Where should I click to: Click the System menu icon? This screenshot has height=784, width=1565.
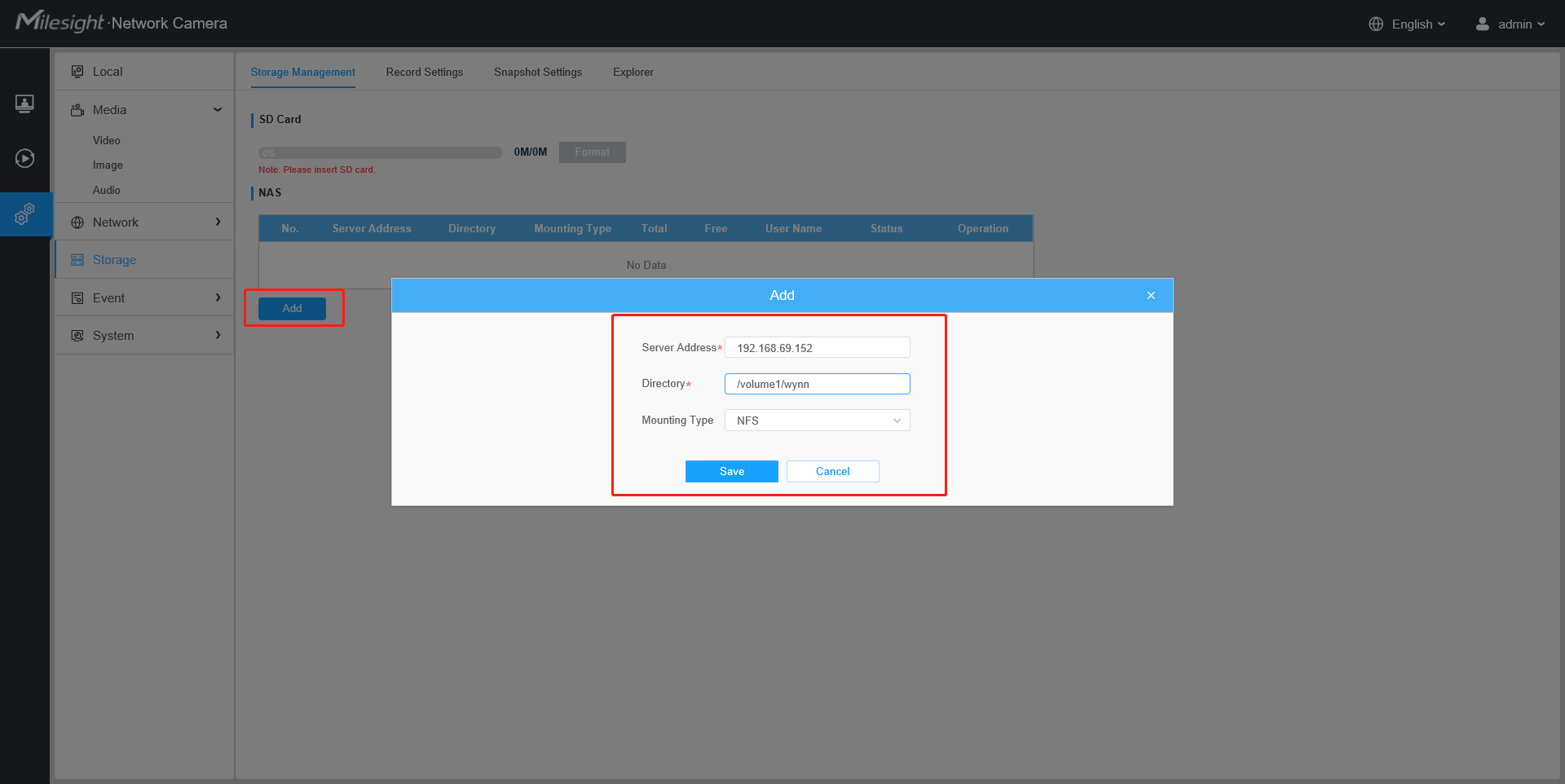(x=77, y=336)
